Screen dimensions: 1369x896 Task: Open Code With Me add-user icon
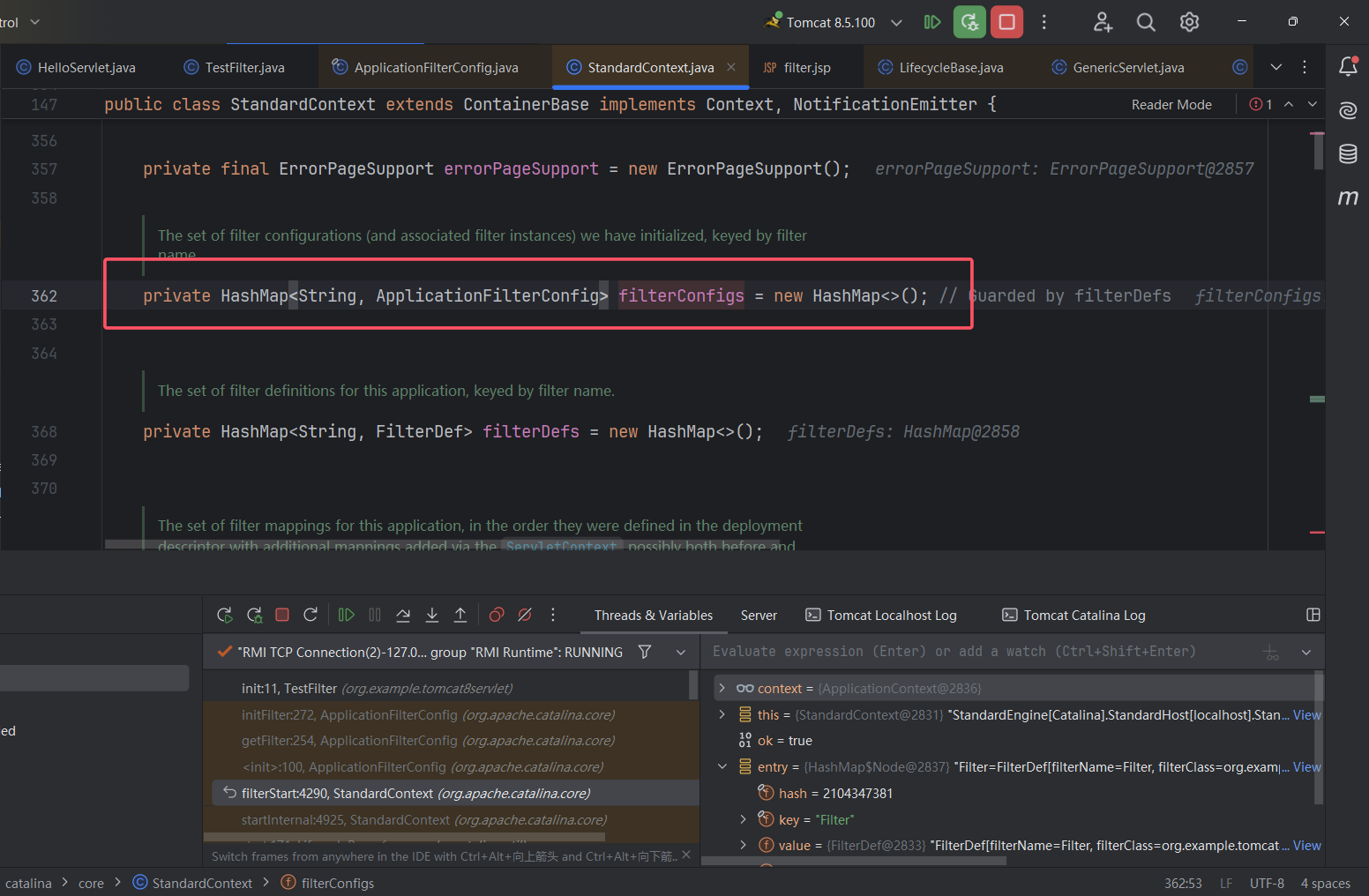pyautogui.click(x=1103, y=22)
